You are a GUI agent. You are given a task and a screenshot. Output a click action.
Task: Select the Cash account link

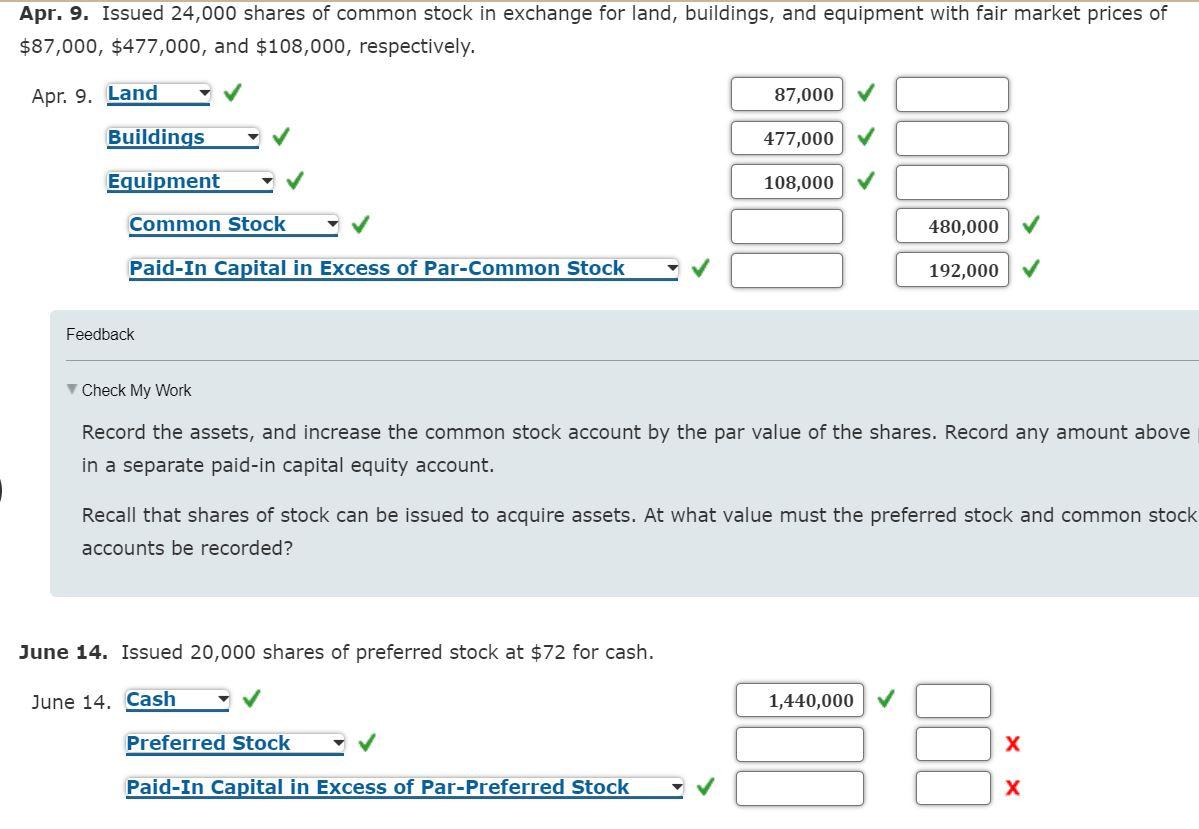pyautogui.click(x=150, y=698)
